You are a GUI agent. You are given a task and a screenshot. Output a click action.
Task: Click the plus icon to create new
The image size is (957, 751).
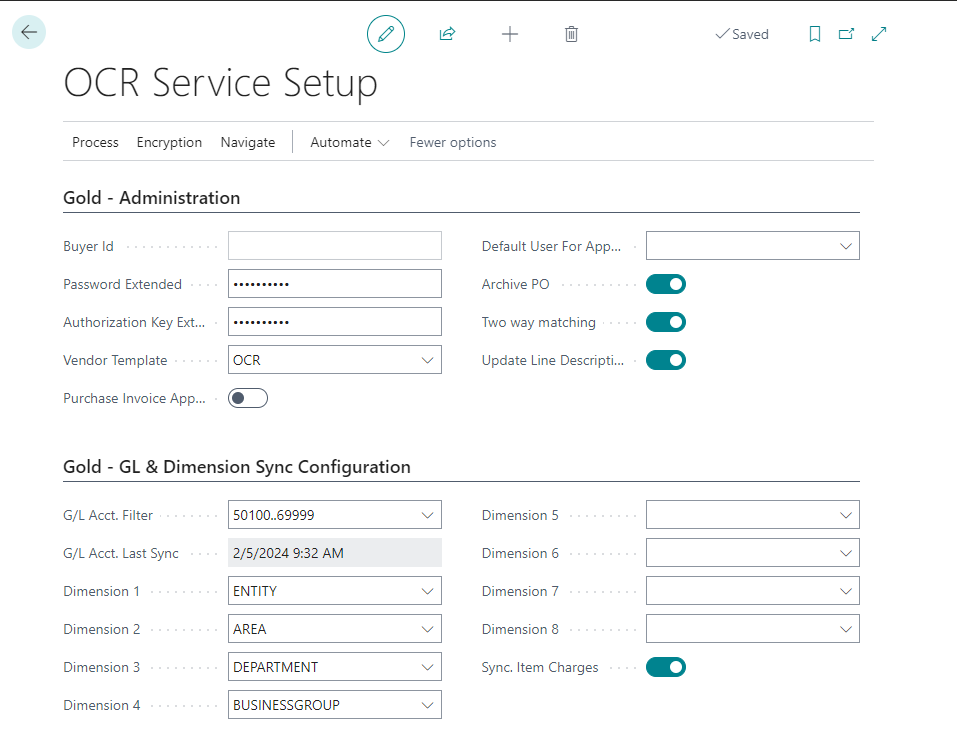(x=510, y=34)
